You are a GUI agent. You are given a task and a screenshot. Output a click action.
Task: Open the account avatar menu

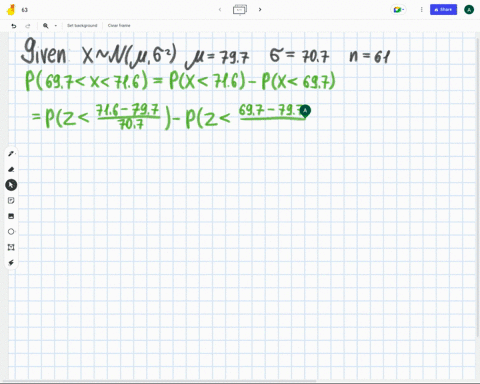[x=469, y=10]
